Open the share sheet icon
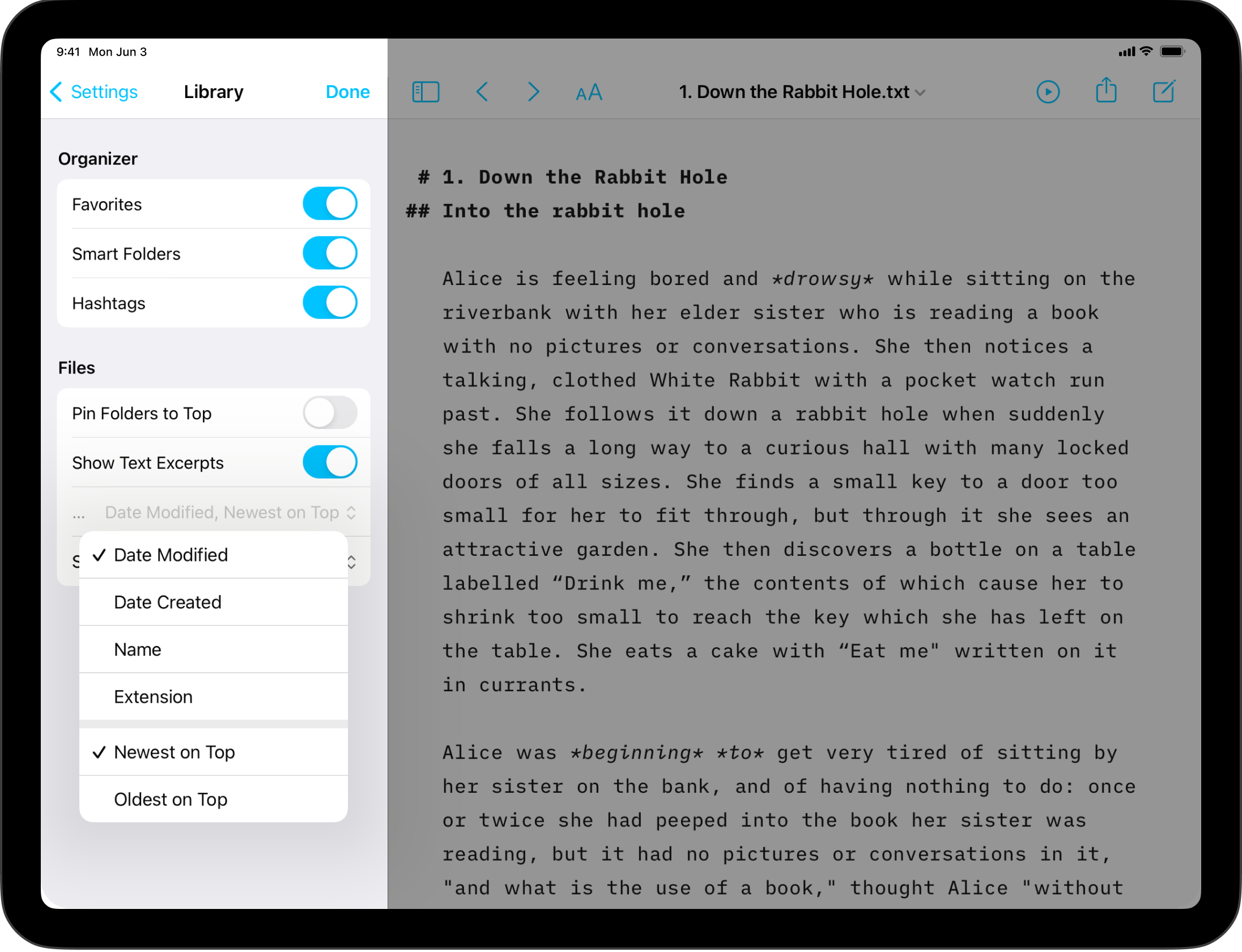Viewport: 1242px width, 952px height. (x=1106, y=91)
